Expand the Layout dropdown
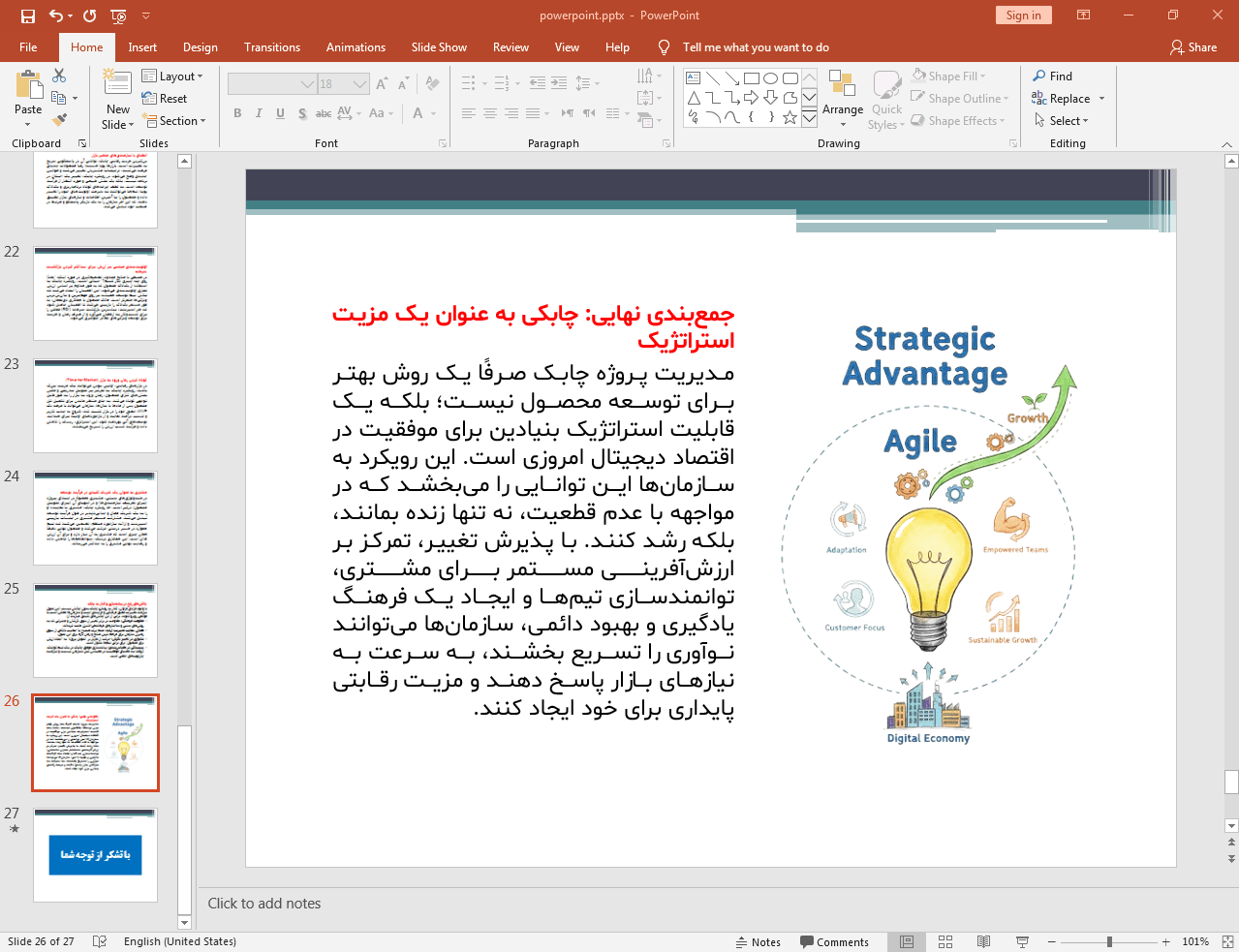 [172, 77]
